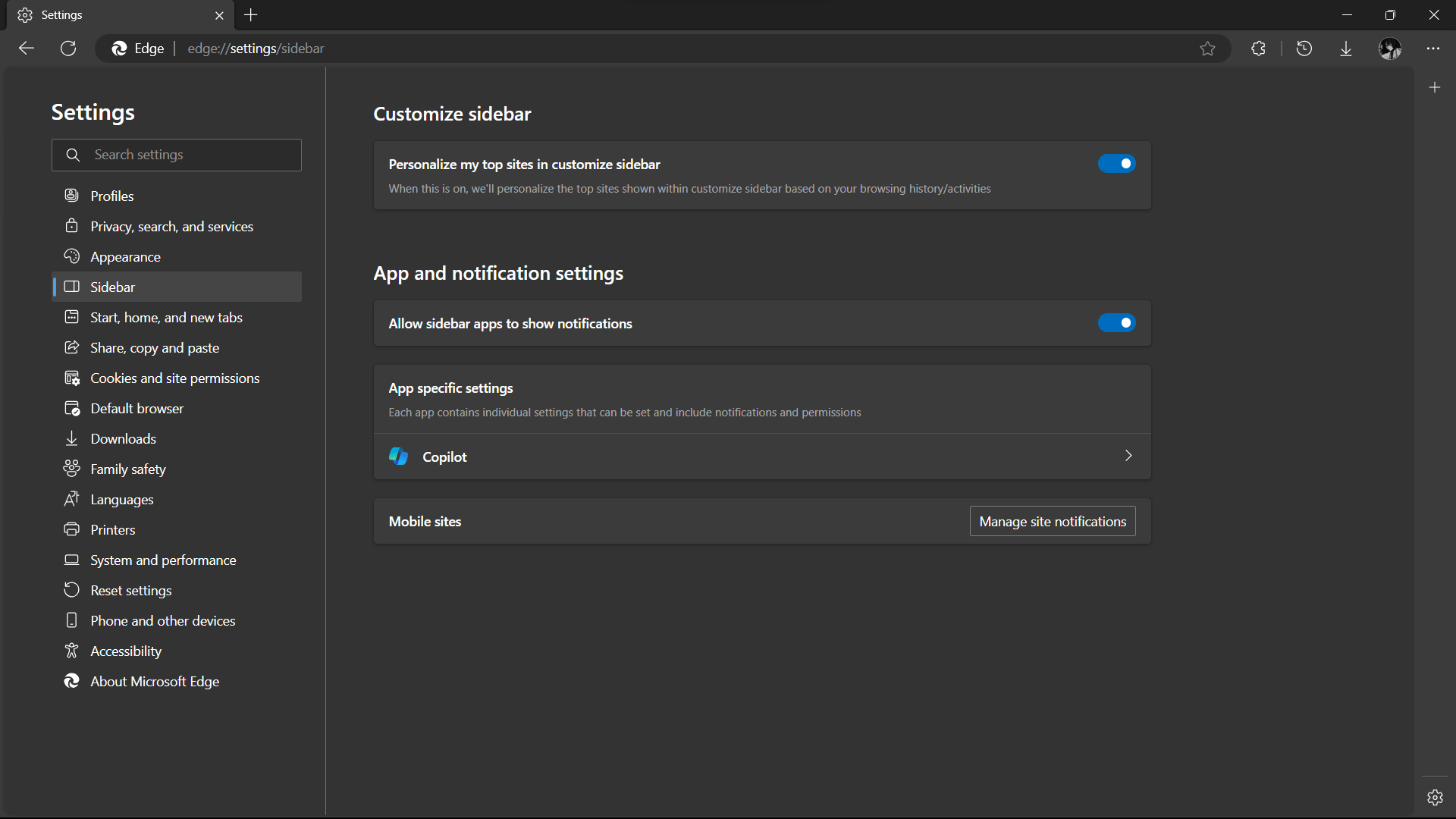Click the Edge logo in address bar
This screenshot has height=819, width=1456.
120,49
